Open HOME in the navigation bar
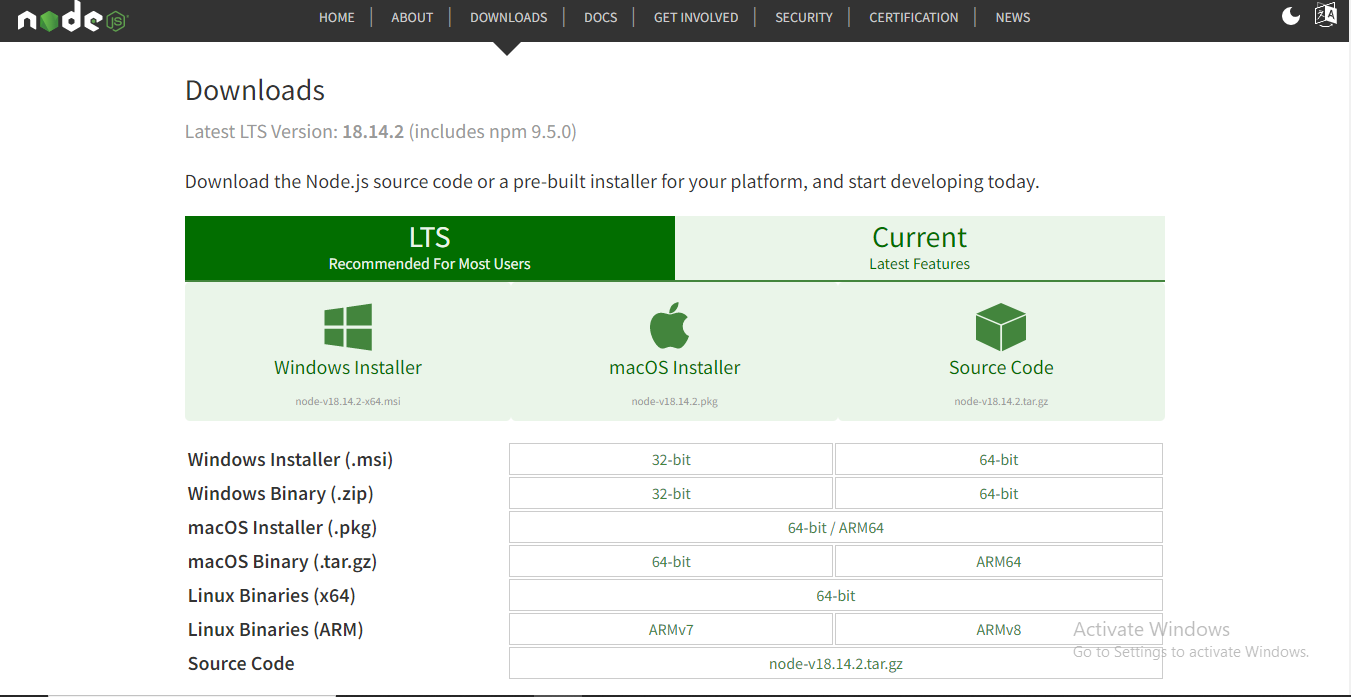The image size is (1351, 697). click(x=337, y=17)
